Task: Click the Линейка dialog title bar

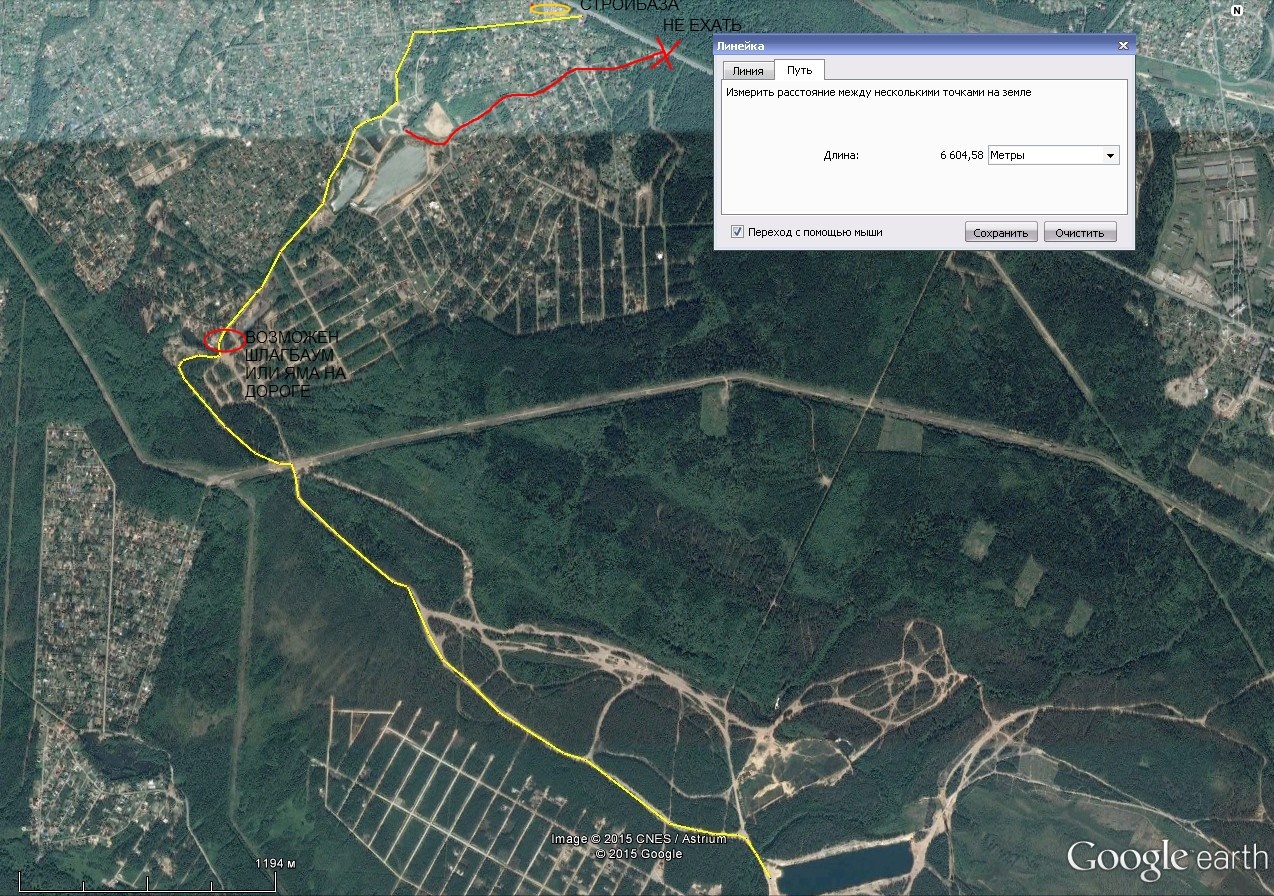Action: tap(900, 46)
